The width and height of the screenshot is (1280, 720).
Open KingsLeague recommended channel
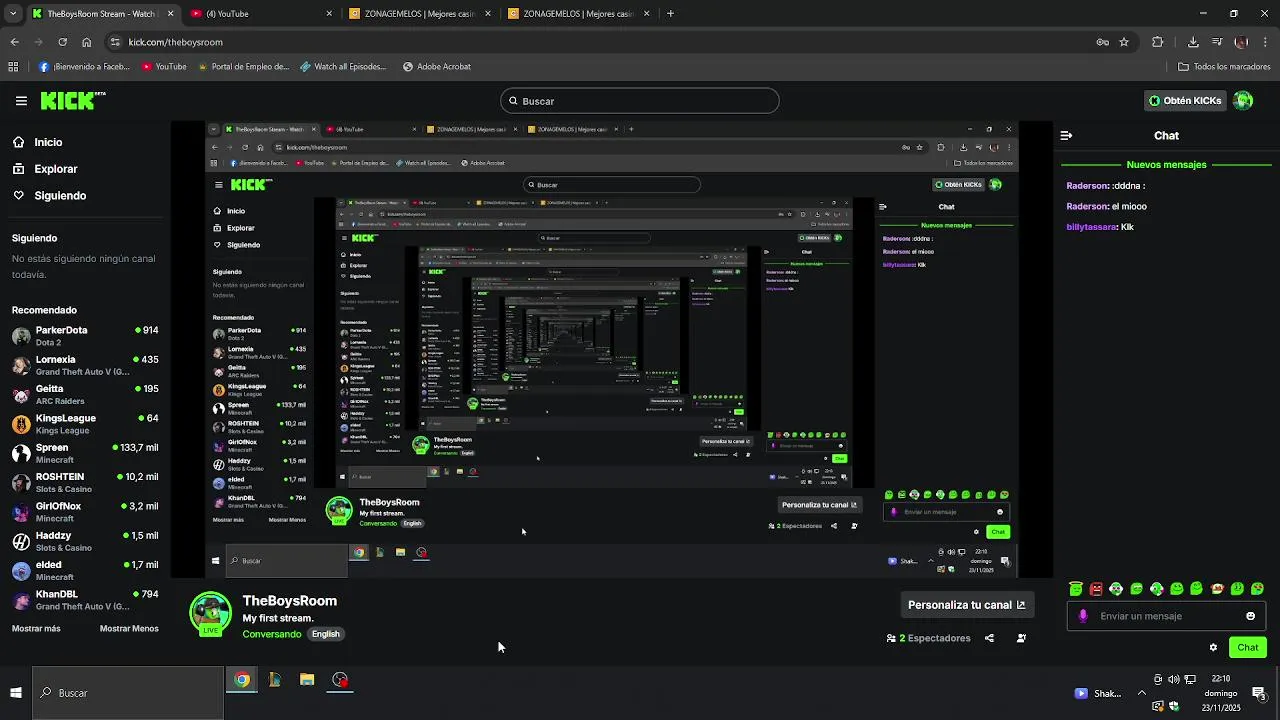pyautogui.click(x=85, y=423)
